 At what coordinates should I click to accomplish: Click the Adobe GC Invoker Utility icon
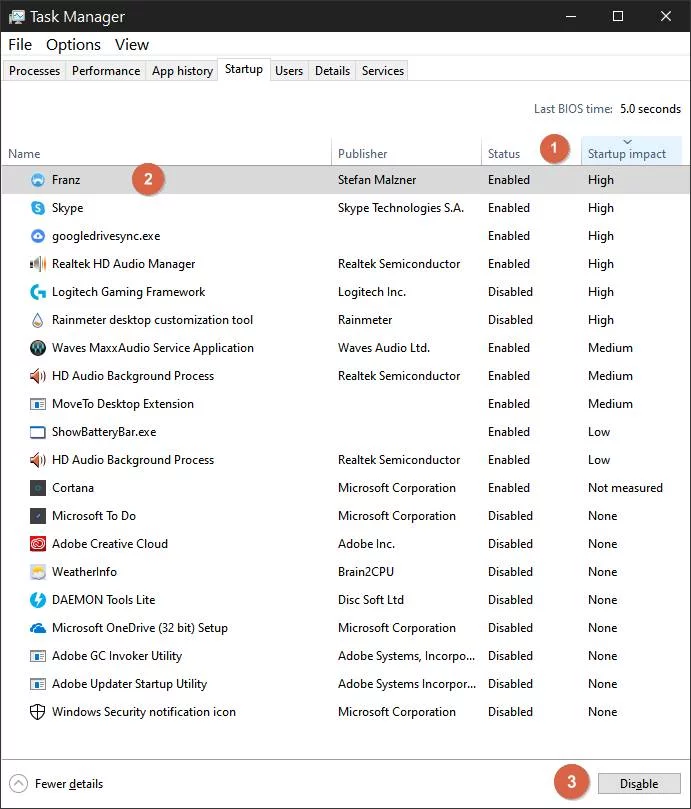click(38, 656)
